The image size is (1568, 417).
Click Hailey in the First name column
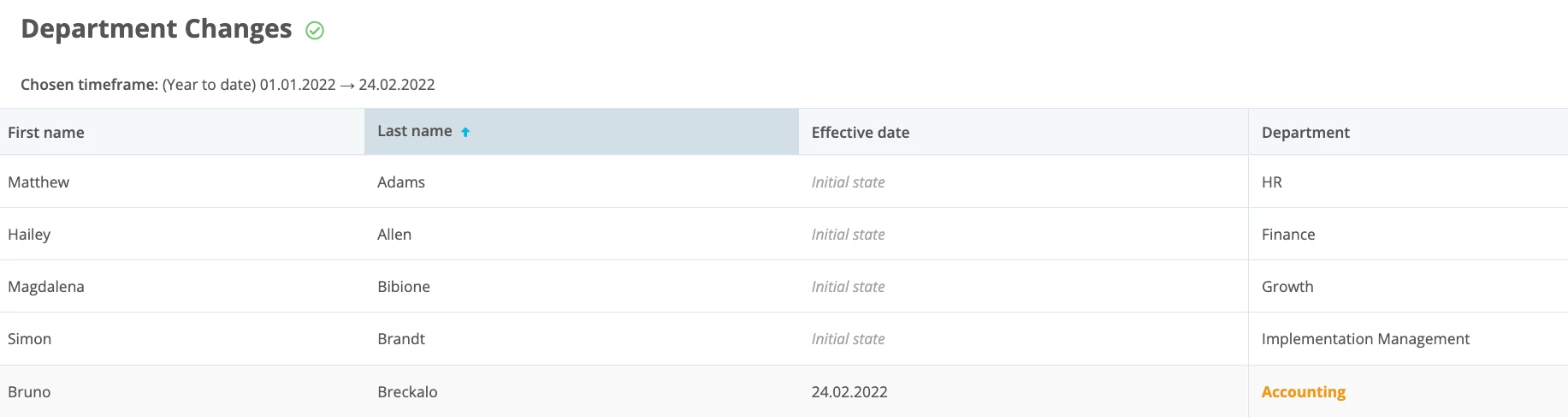(x=29, y=234)
